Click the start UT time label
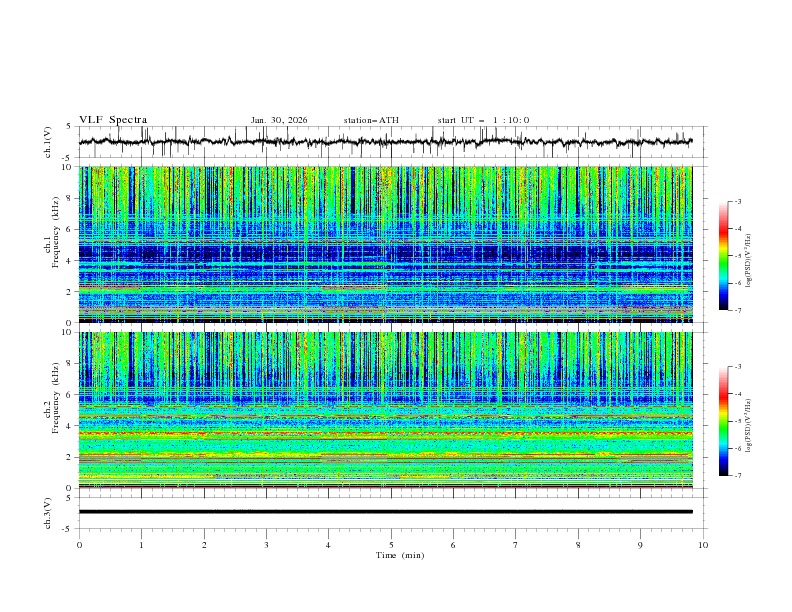This screenshot has width=792, height=612. coord(483,120)
